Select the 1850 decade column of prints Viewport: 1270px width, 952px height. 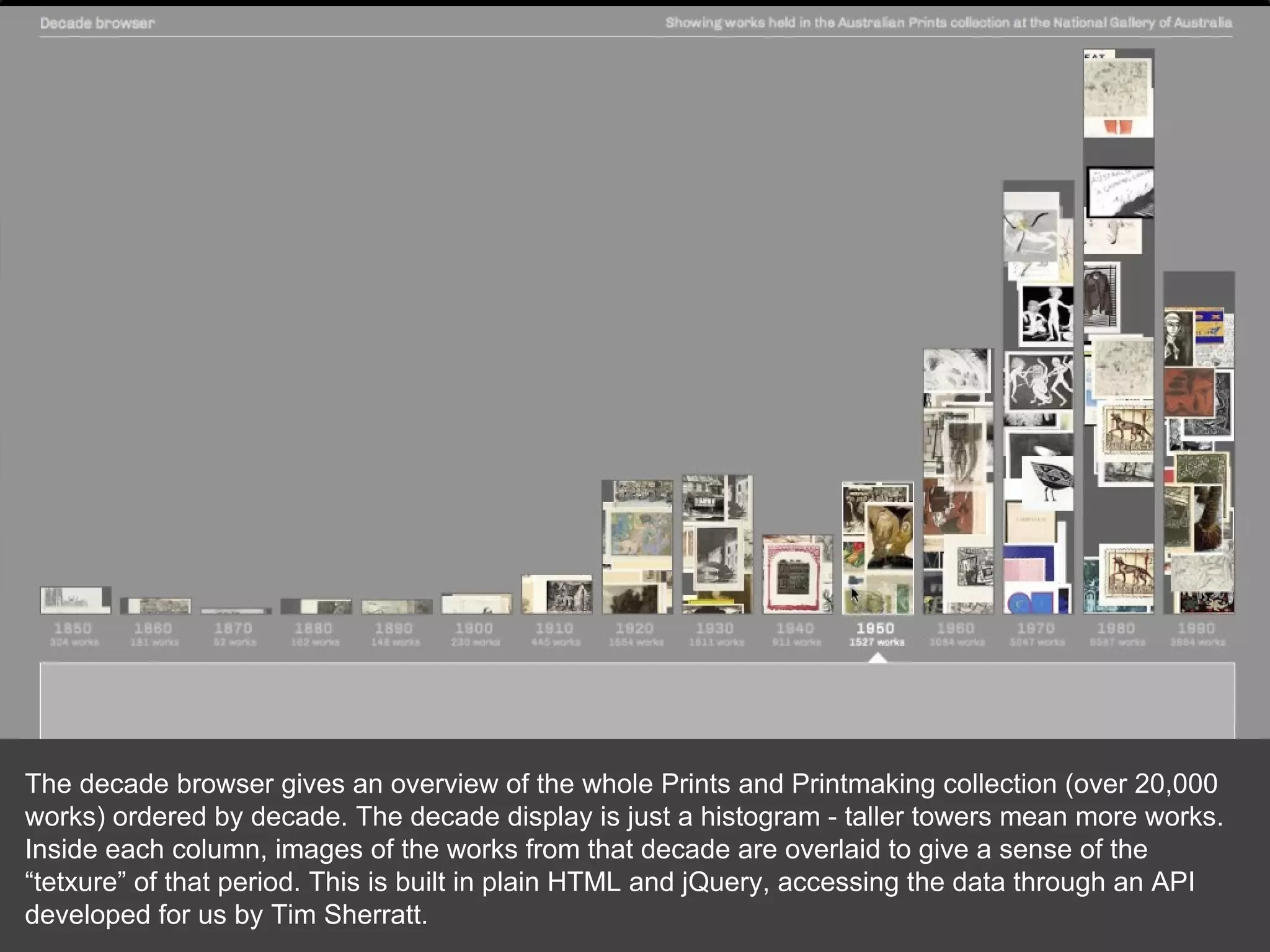tap(76, 601)
